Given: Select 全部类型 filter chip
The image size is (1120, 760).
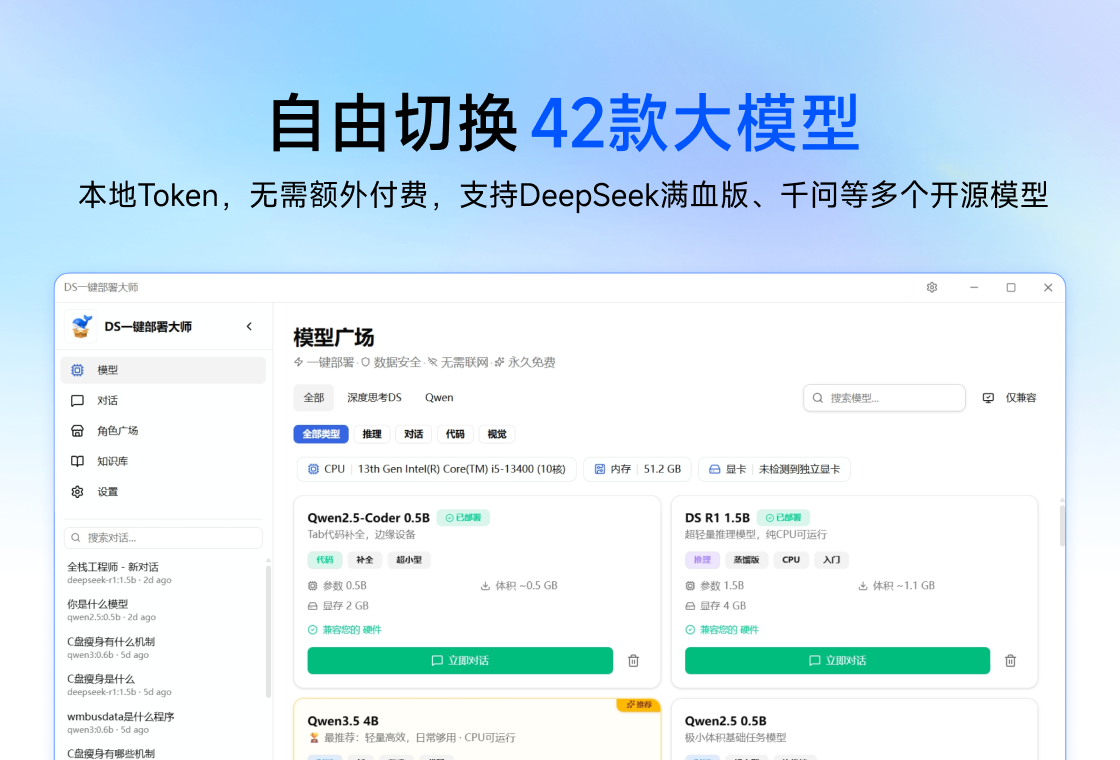Looking at the screenshot, I should click(x=321, y=434).
